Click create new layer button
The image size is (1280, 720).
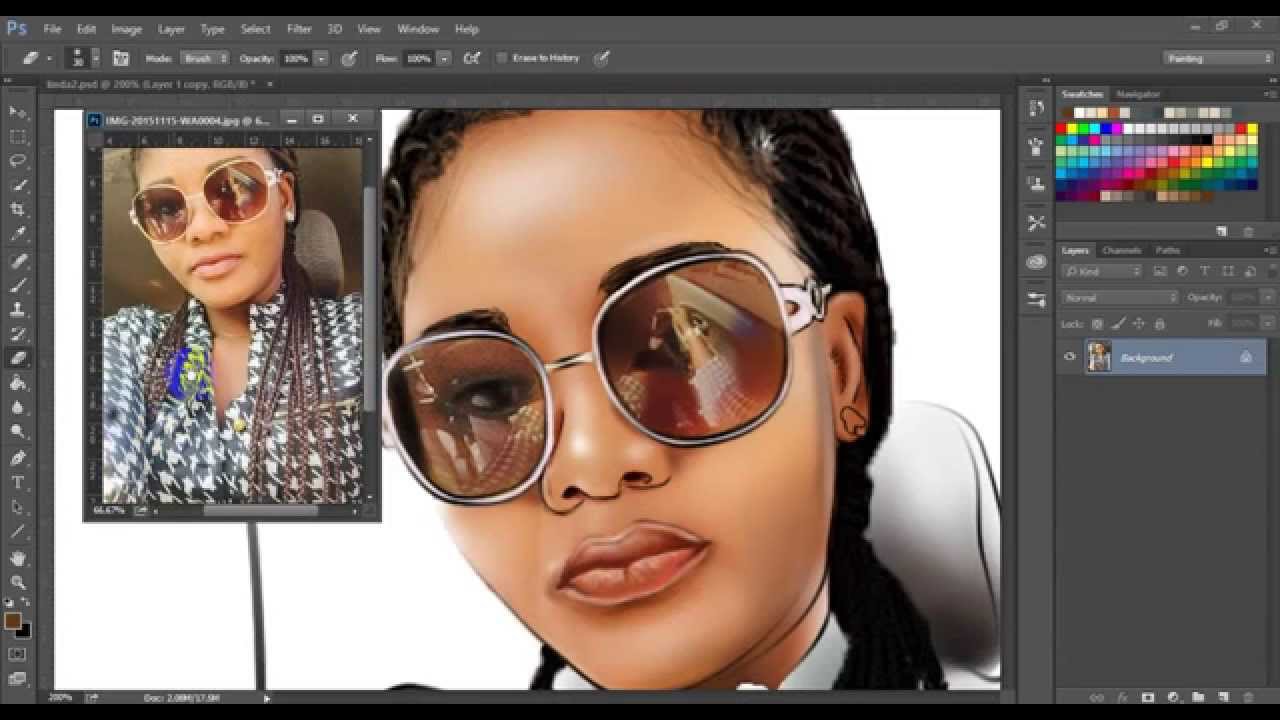pyautogui.click(x=1222, y=697)
